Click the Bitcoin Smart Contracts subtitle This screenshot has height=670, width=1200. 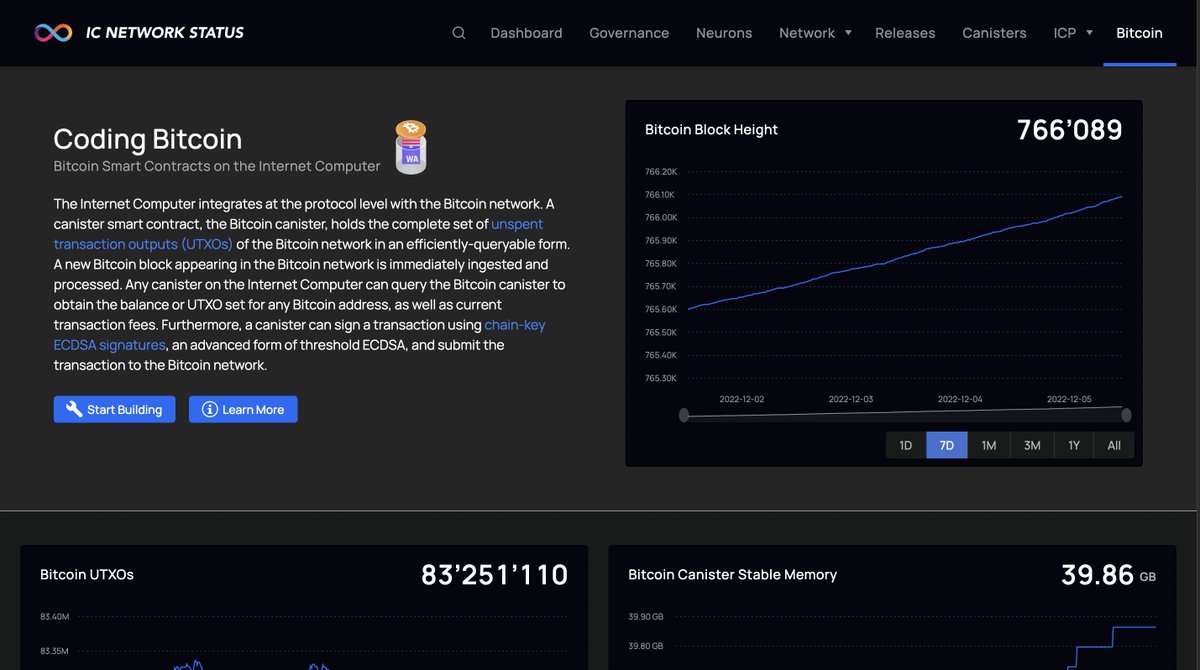click(x=217, y=166)
